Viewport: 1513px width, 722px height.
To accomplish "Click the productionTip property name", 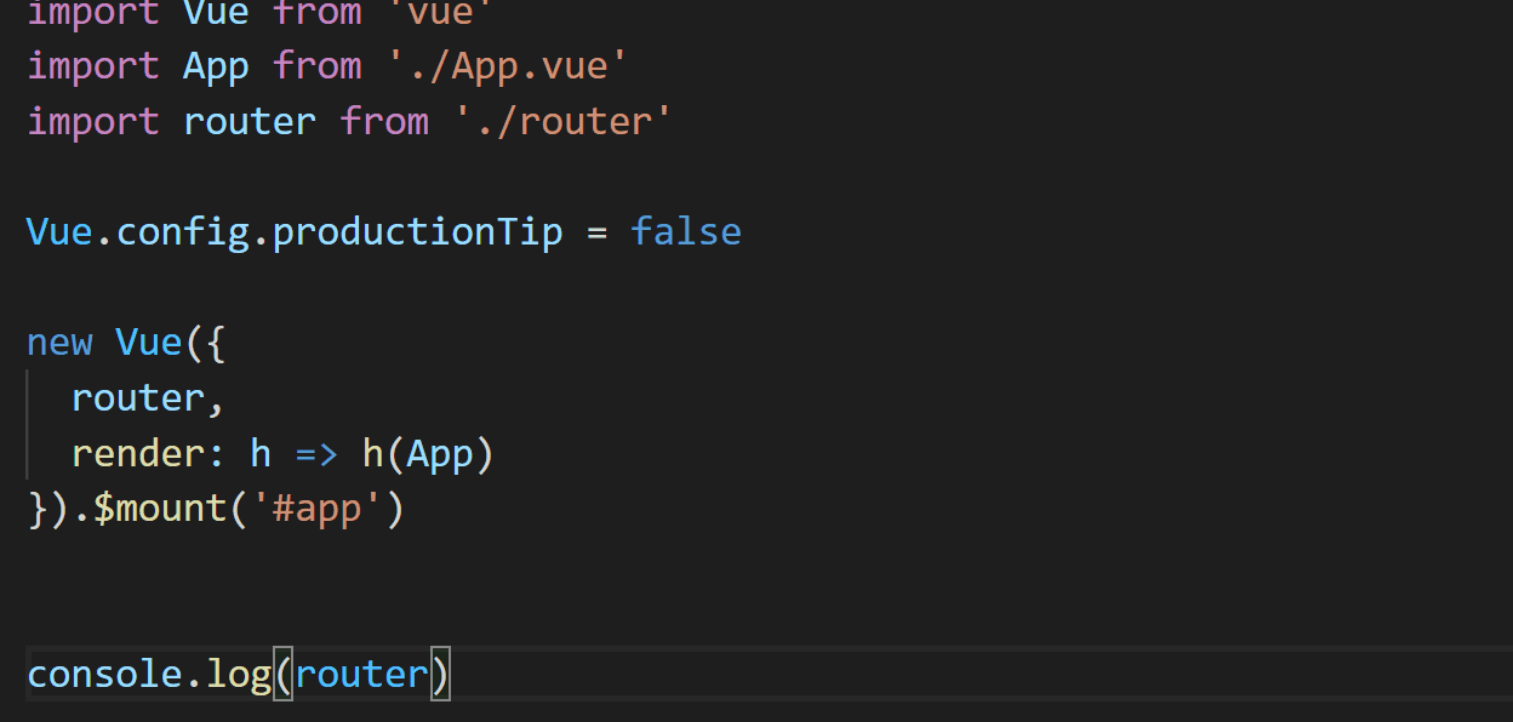I will pos(417,232).
